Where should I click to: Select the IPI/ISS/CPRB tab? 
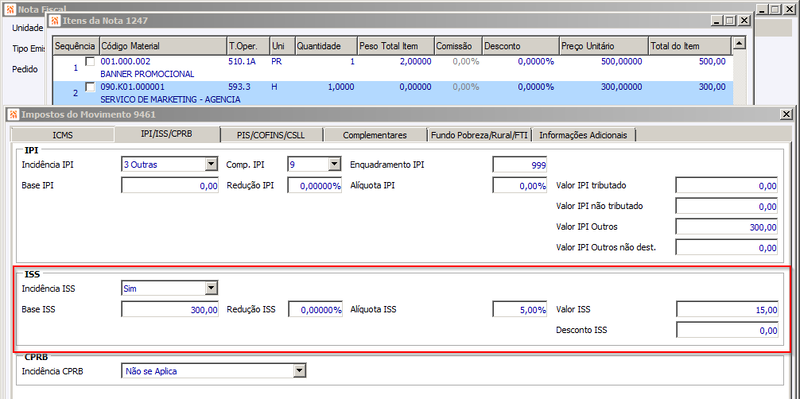(x=167, y=135)
